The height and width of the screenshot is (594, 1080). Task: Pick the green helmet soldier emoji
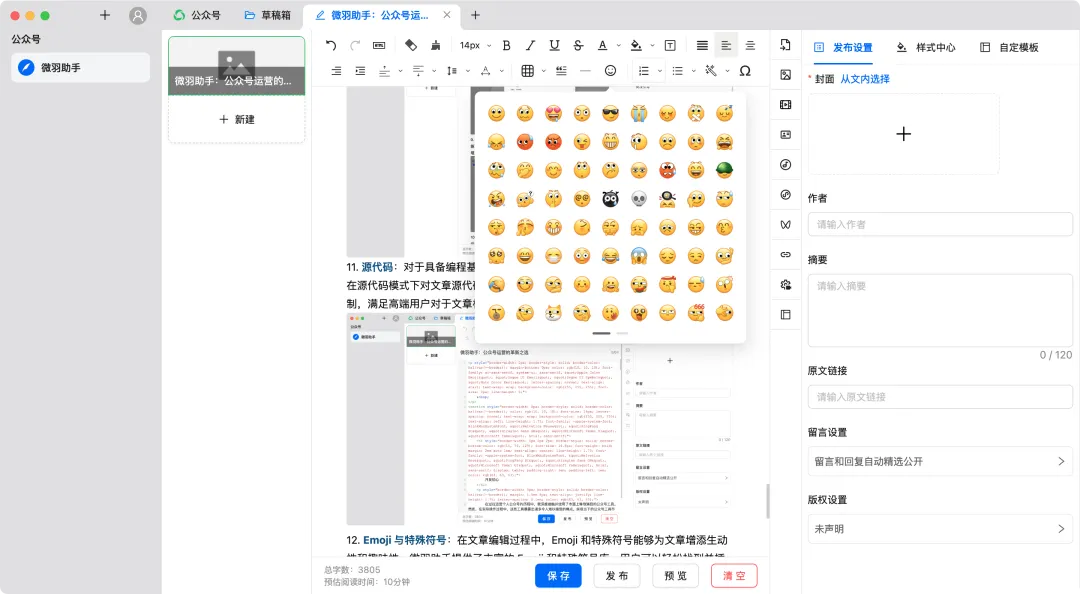pos(724,170)
